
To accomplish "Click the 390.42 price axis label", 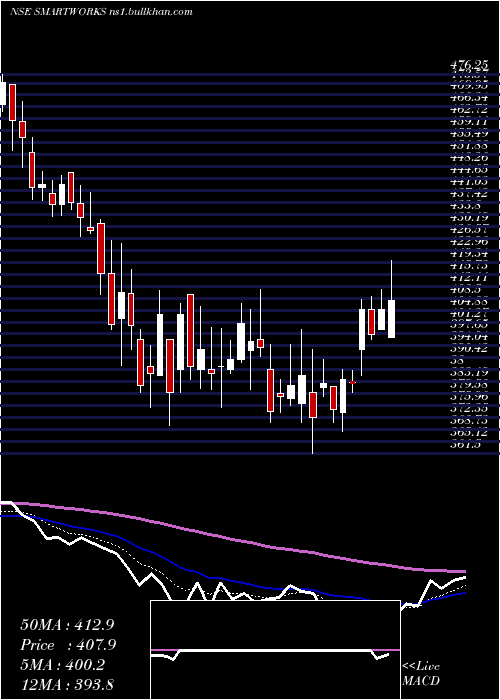I will (x=469, y=349).
